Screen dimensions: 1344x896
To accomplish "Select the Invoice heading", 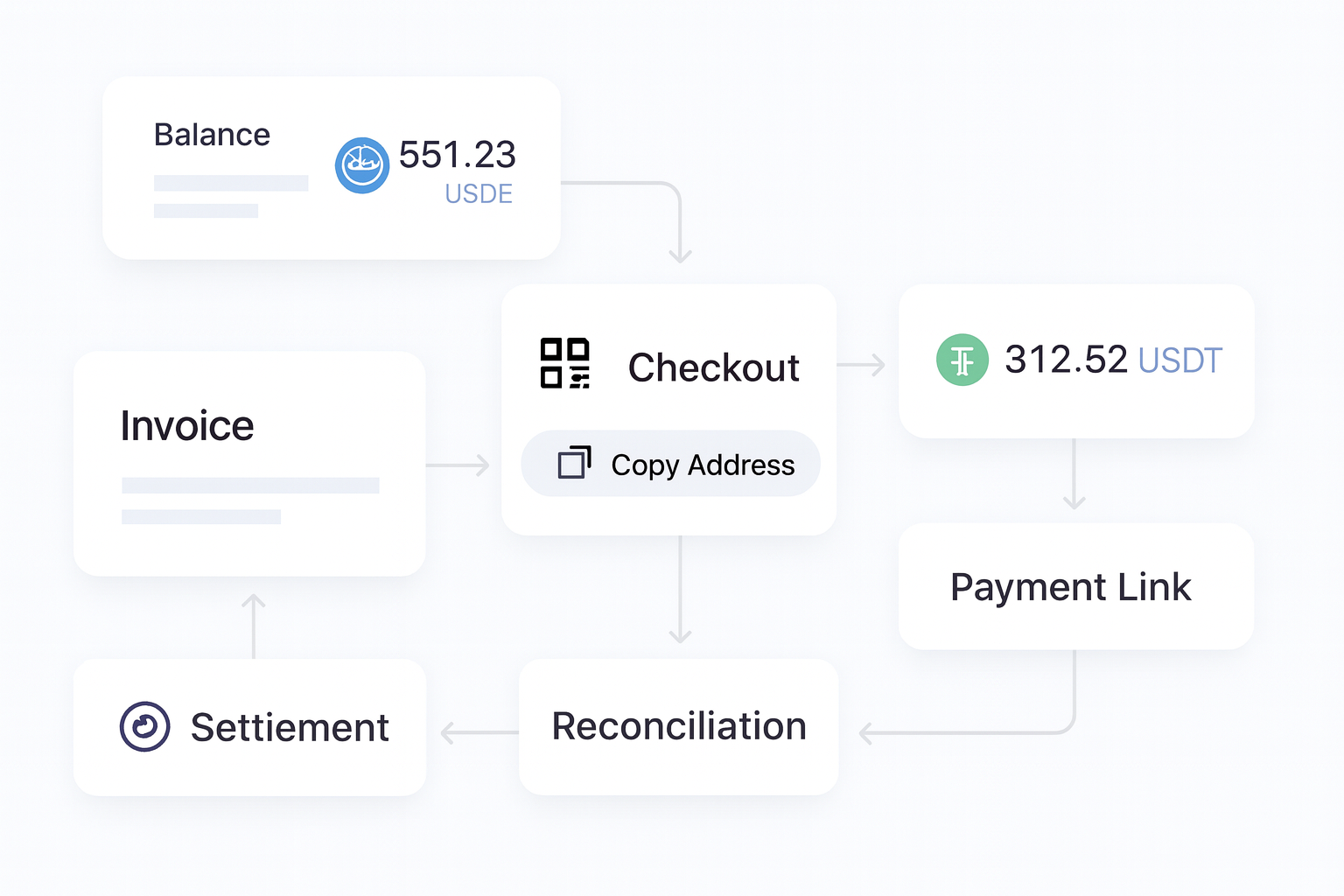I will pyautogui.click(x=187, y=426).
